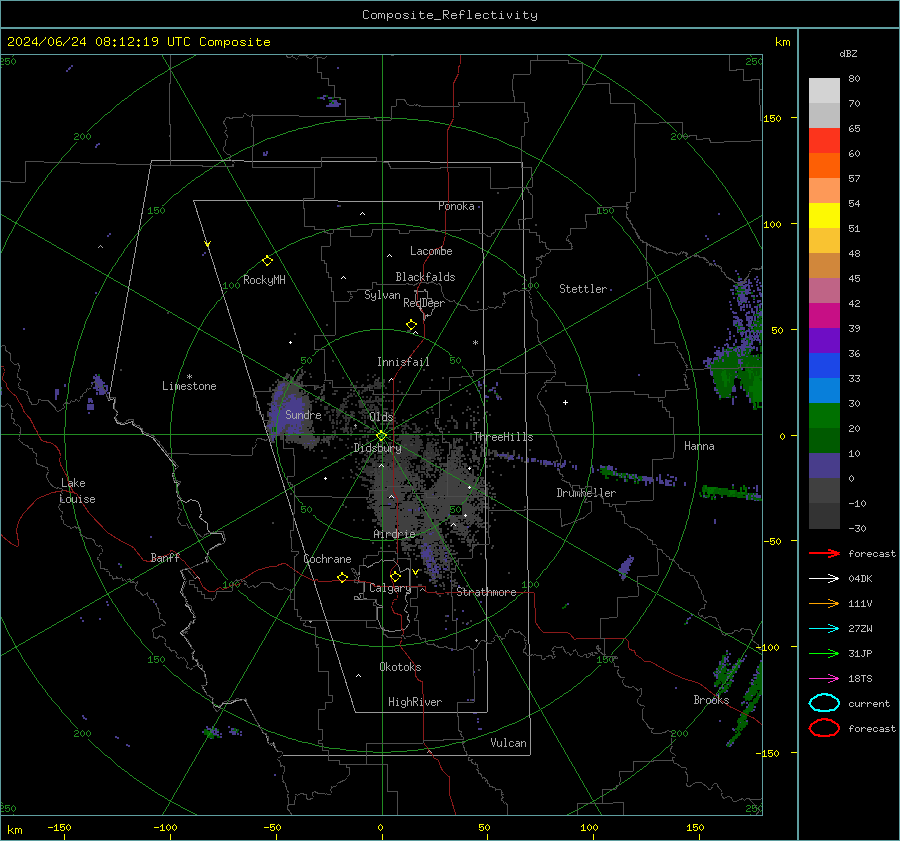
Task: Click the Brooks city label
Action: pyautogui.click(x=711, y=700)
